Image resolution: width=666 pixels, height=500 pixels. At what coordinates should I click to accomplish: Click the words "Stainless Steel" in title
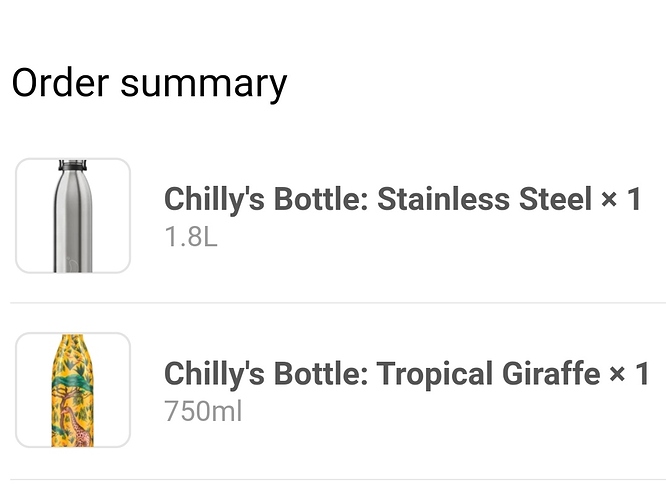(x=484, y=199)
